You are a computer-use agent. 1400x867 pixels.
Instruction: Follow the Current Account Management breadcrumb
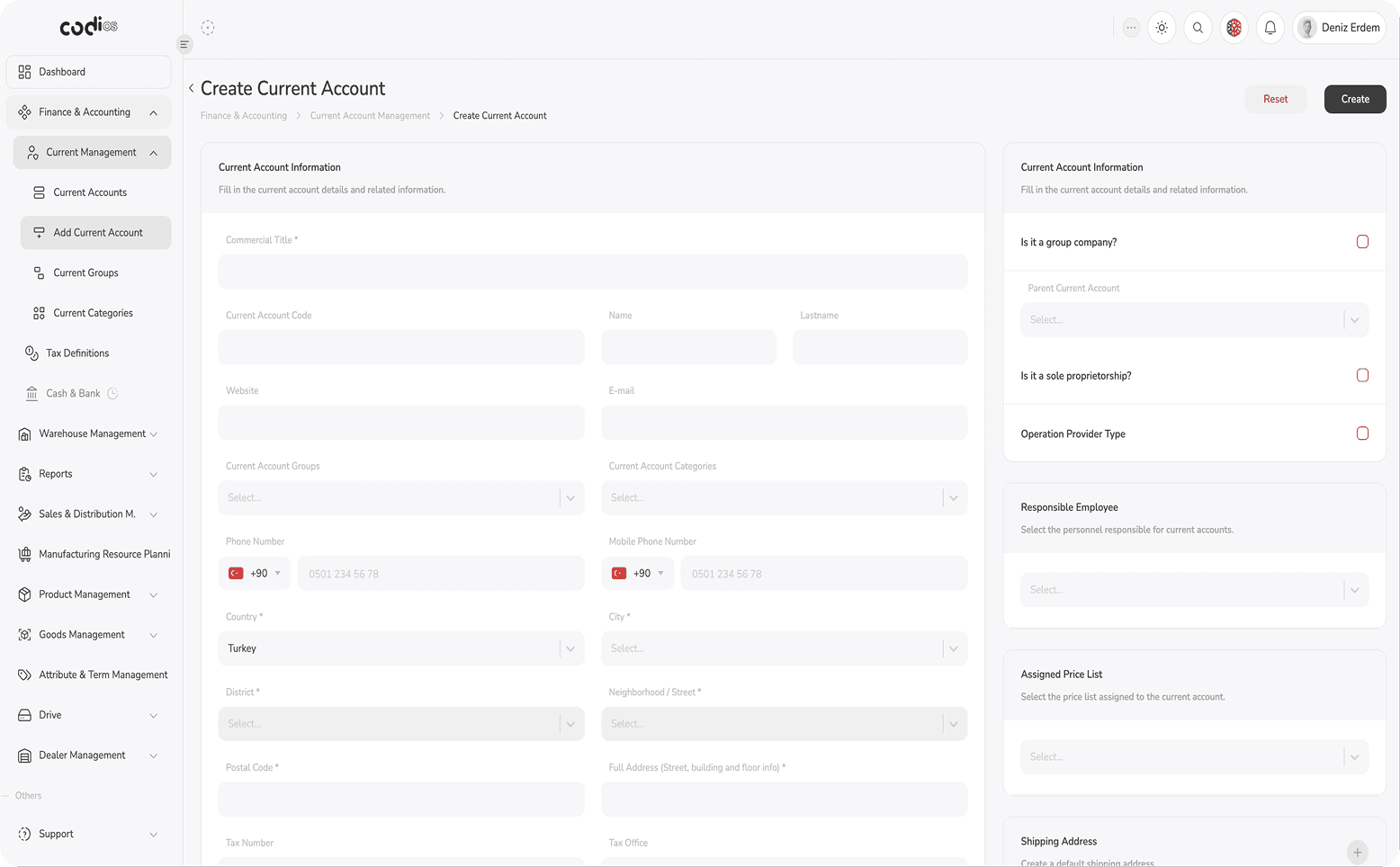tap(370, 116)
